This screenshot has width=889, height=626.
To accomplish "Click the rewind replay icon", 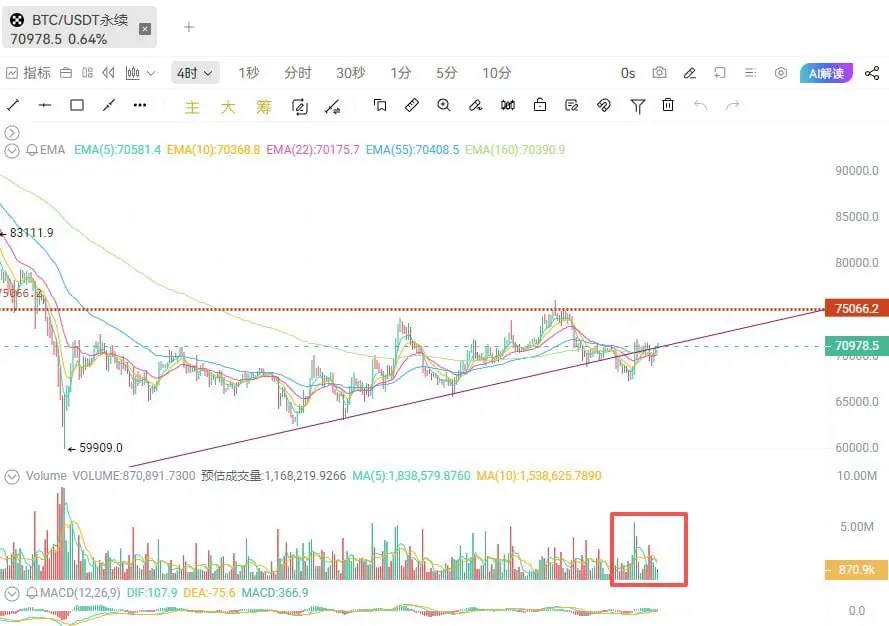I will [x=108, y=73].
